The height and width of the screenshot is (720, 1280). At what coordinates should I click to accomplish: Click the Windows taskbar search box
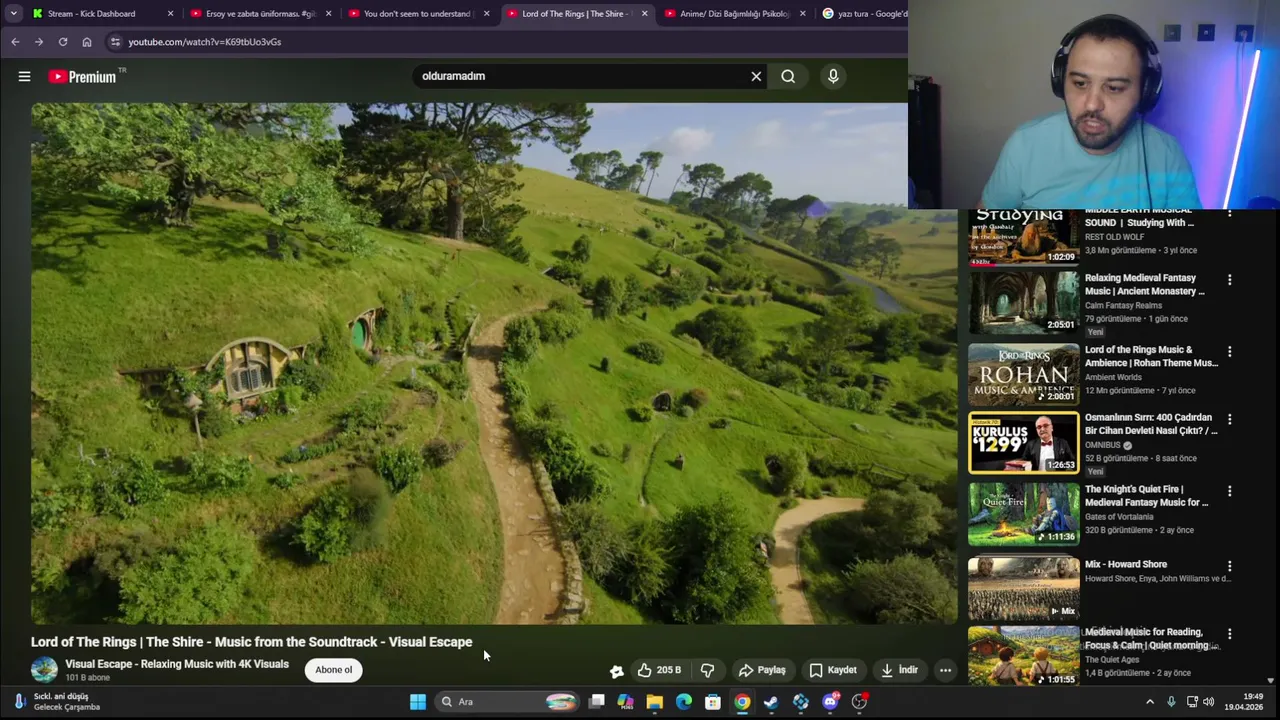[x=507, y=702]
